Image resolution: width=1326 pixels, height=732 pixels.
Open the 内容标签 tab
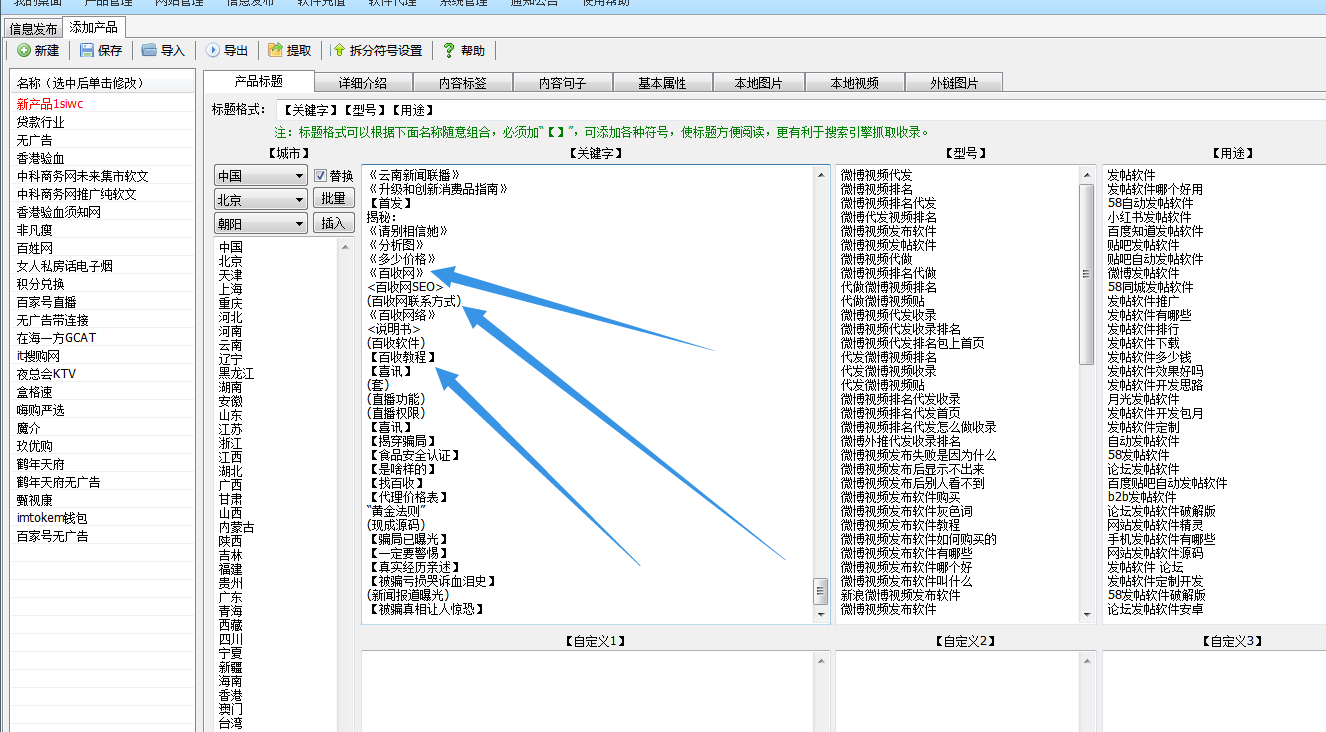463,83
